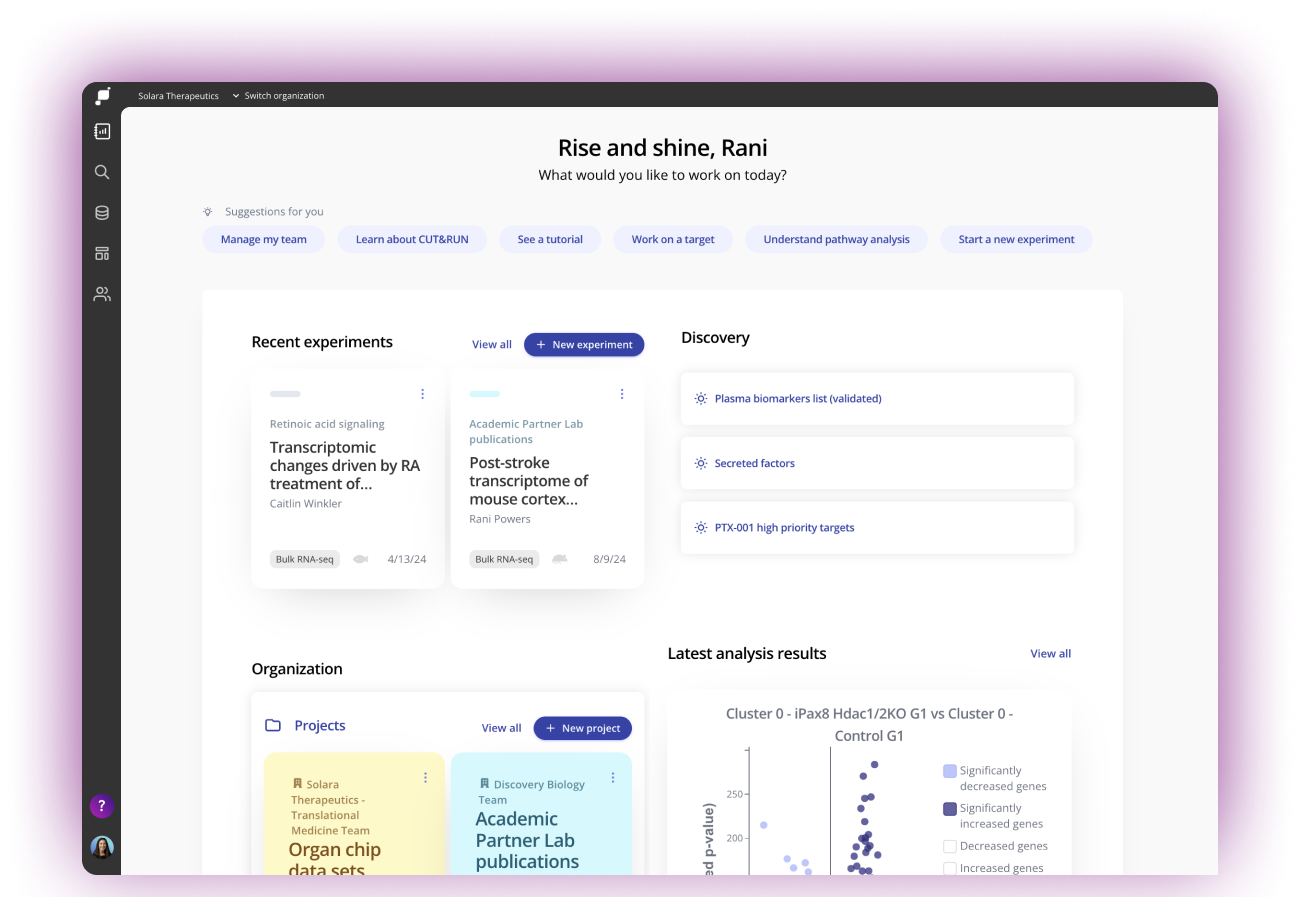
Task: Expand the Switch organization dropdown
Action: pyautogui.click(x=278, y=96)
